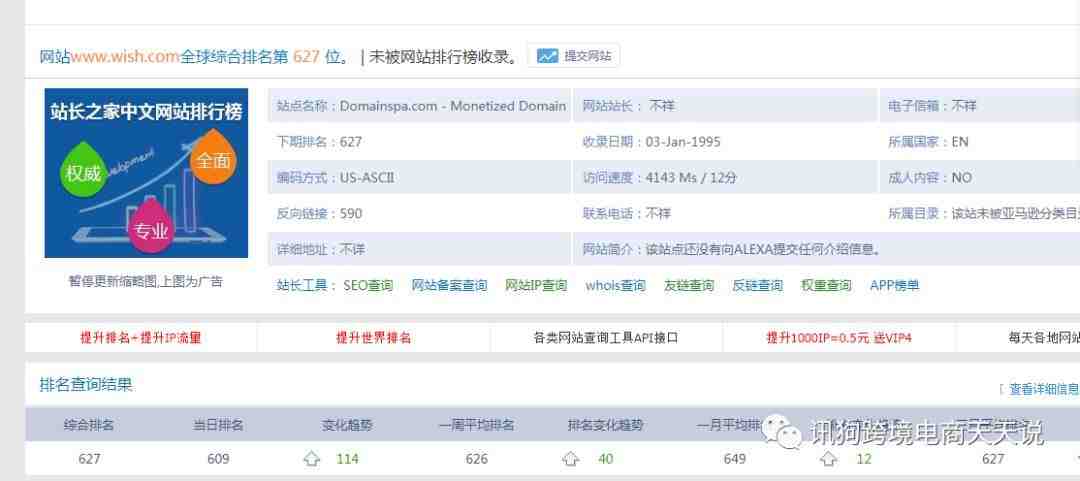1080x481 pixels.
Task: Click the 提交网站 submit website button
Action: pos(573,56)
